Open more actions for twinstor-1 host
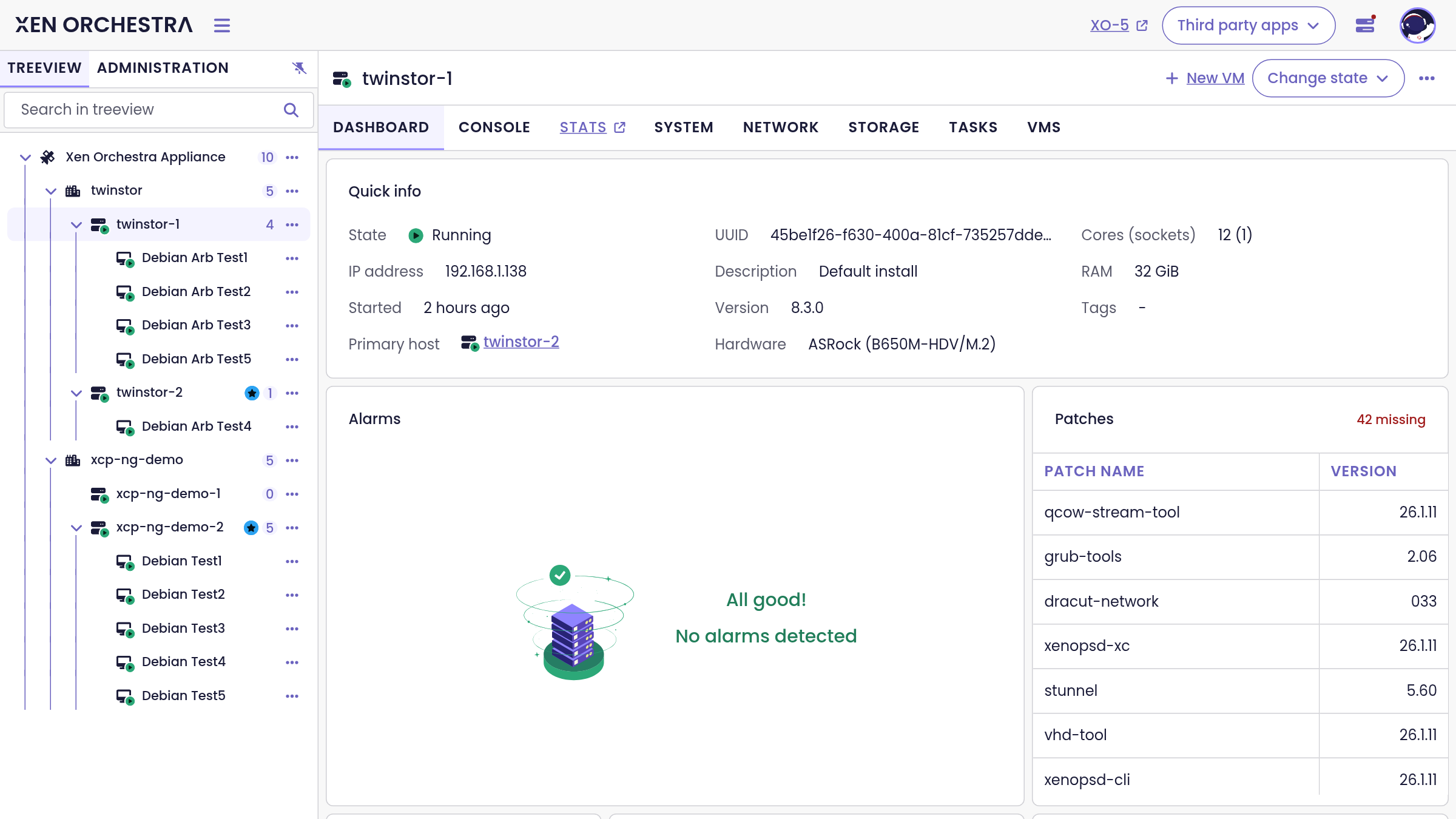Viewport: 1456px width, 819px height. pyautogui.click(x=292, y=225)
